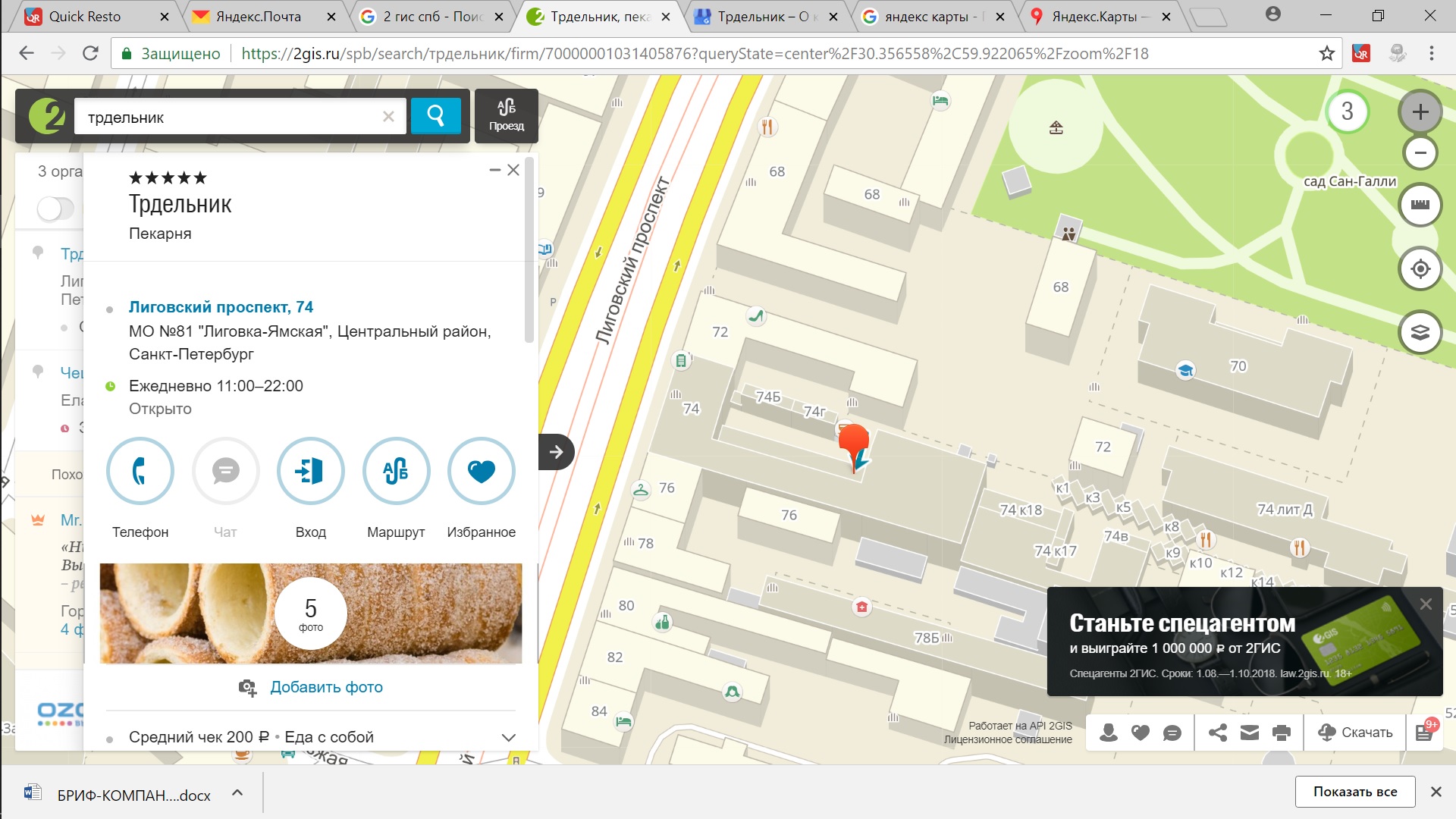The height and width of the screenshot is (819, 1456).
Task: Open the user profile icon in bottom toolbar
Action: coord(1108,733)
